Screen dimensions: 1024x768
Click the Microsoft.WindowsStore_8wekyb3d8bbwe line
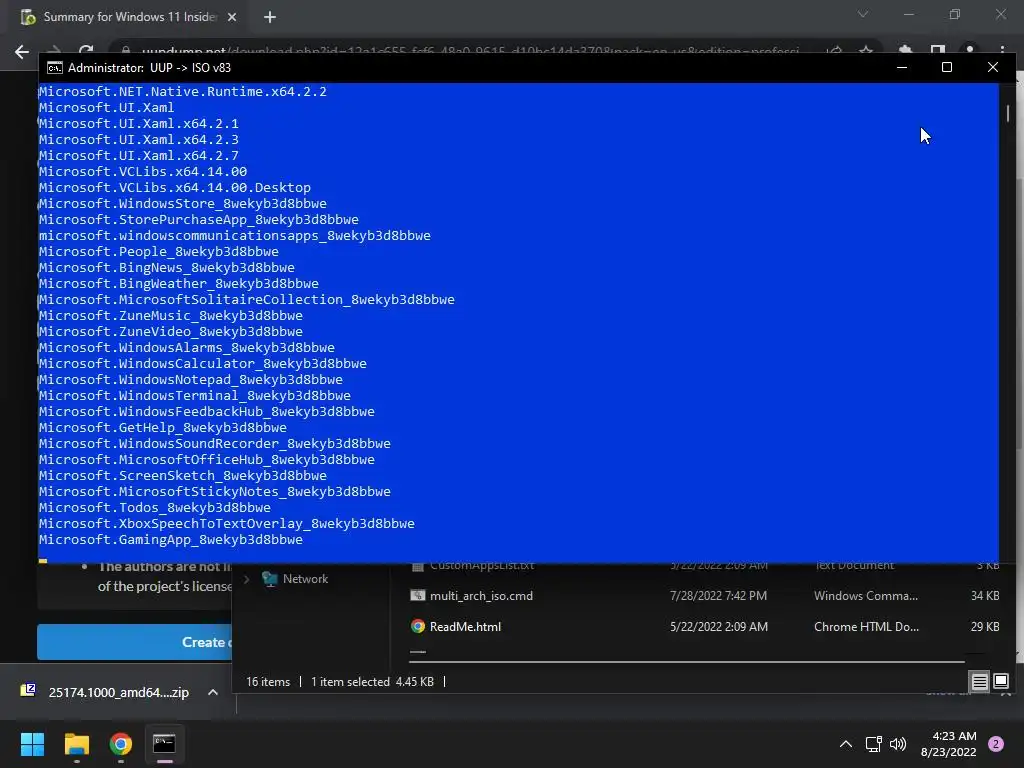(183, 204)
